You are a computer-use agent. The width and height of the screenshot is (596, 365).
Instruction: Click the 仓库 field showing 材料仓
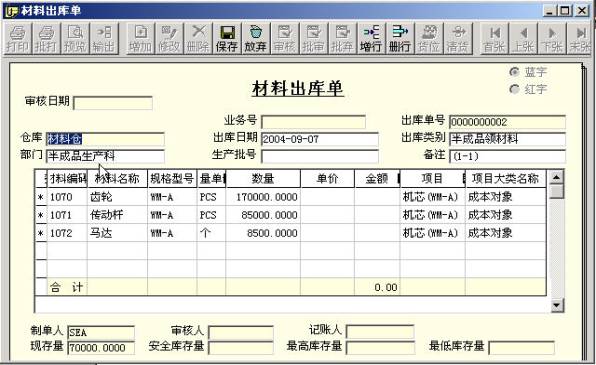tap(105, 139)
